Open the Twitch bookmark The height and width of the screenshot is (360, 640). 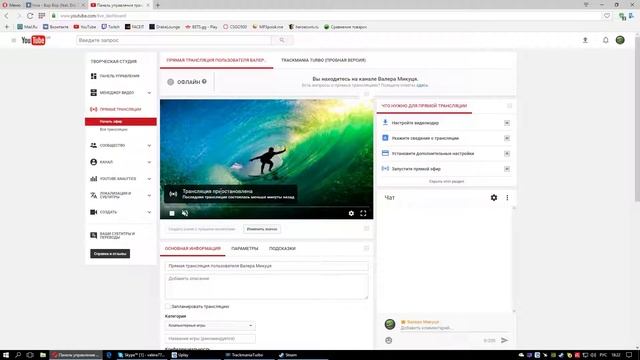pyautogui.click(x=111, y=27)
